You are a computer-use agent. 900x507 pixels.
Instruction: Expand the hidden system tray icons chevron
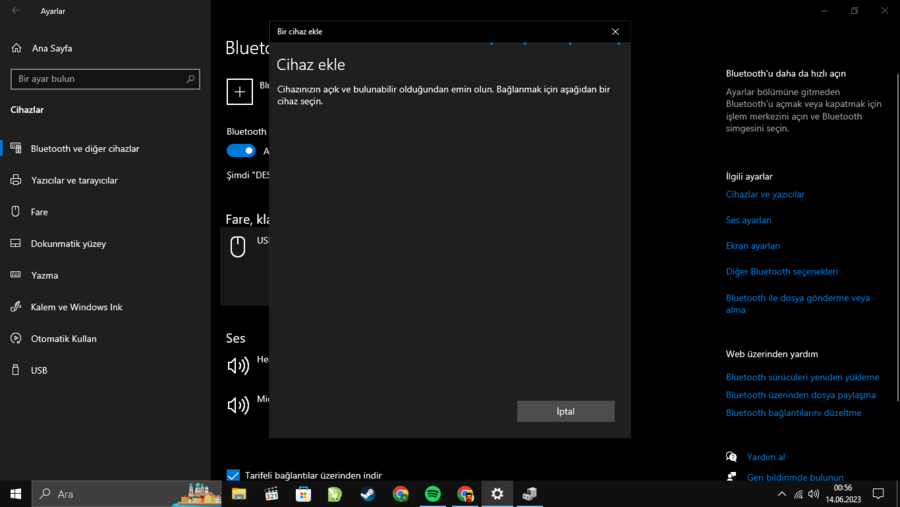pyautogui.click(x=782, y=494)
